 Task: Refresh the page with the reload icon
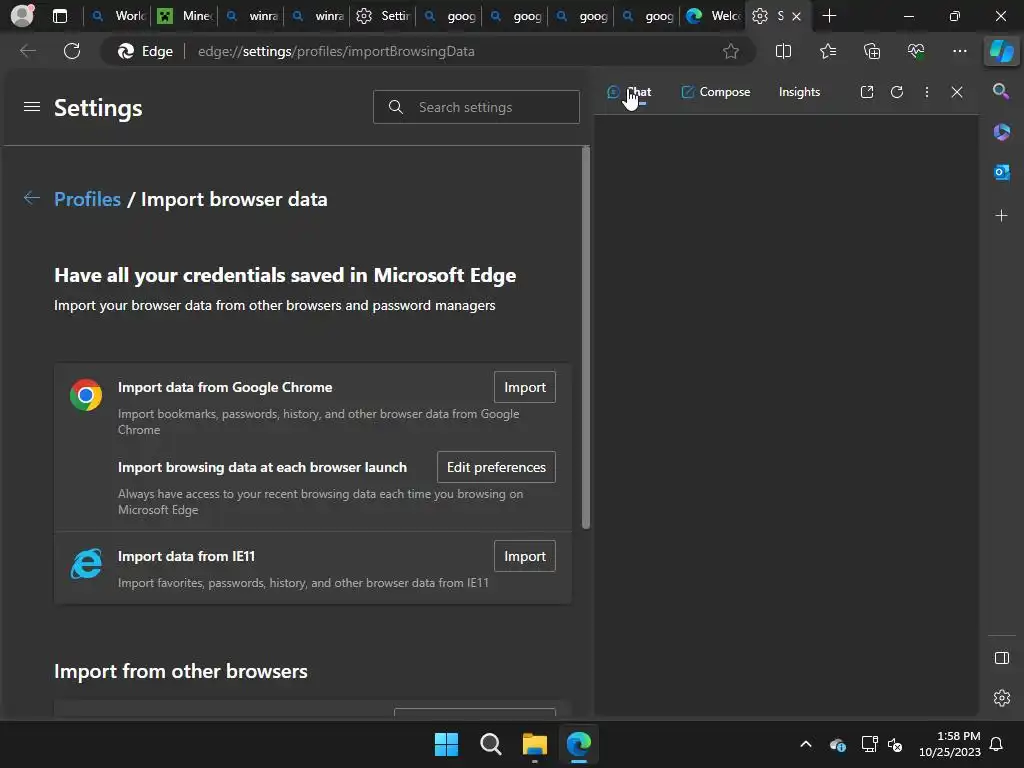[x=72, y=51]
